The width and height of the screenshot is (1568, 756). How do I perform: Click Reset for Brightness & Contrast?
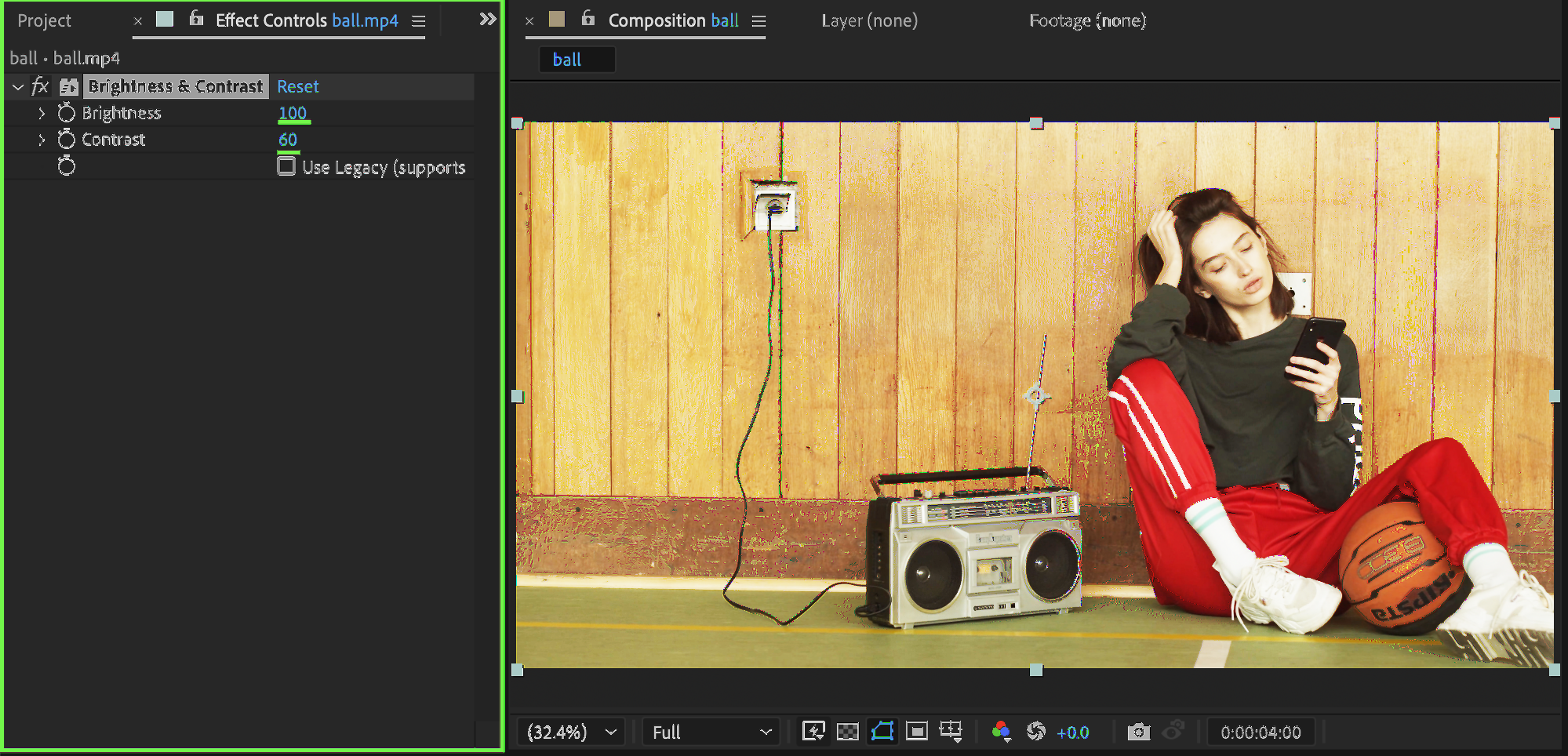pyautogui.click(x=297, y=86)
